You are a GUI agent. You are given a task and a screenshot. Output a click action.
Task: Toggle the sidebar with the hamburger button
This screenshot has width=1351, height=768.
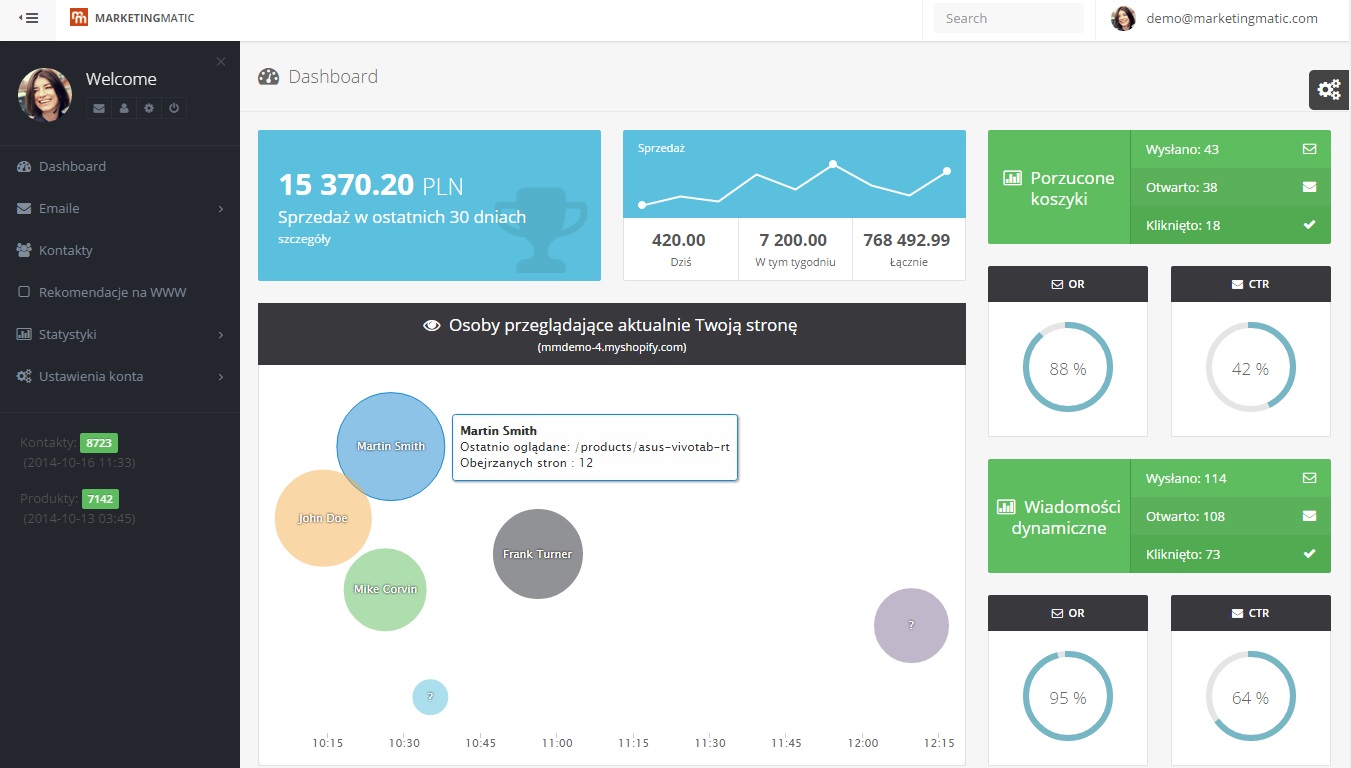click(x=29, y=18)
